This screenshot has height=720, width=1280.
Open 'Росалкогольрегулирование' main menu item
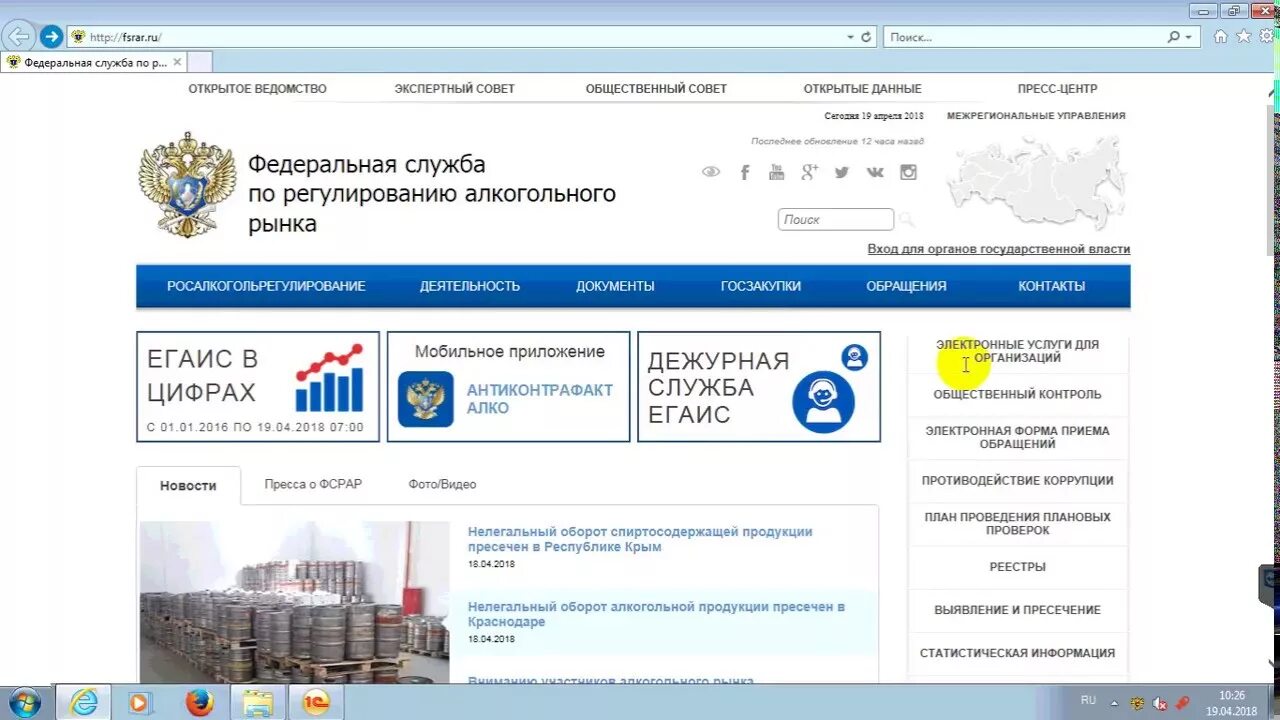tap(266, 286)
